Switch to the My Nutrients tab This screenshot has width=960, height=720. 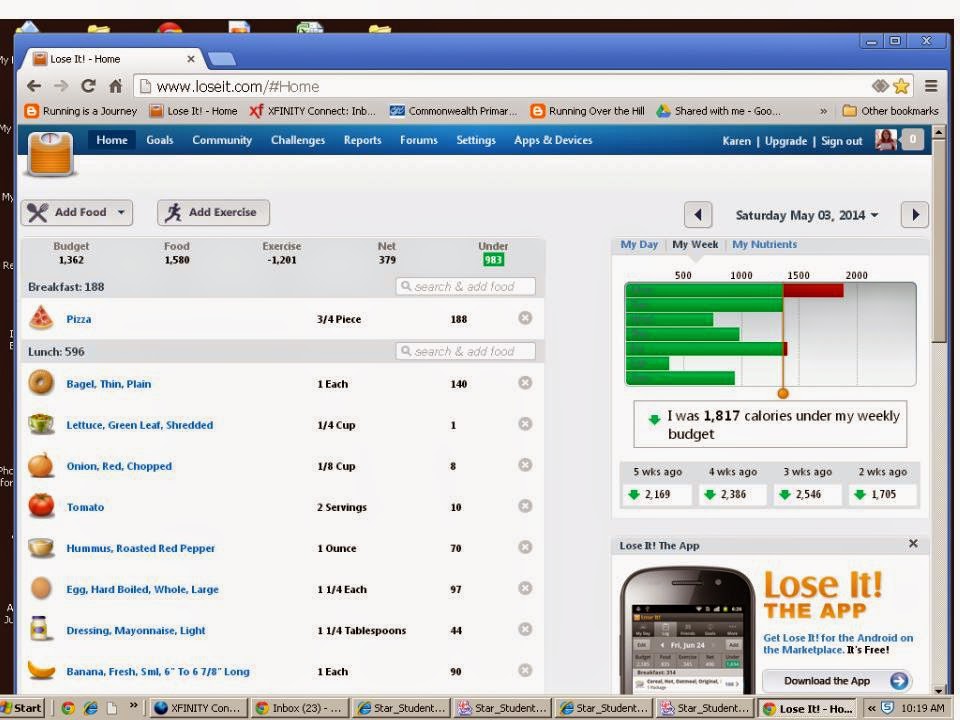pyautogui.click(x=765, y=244)
